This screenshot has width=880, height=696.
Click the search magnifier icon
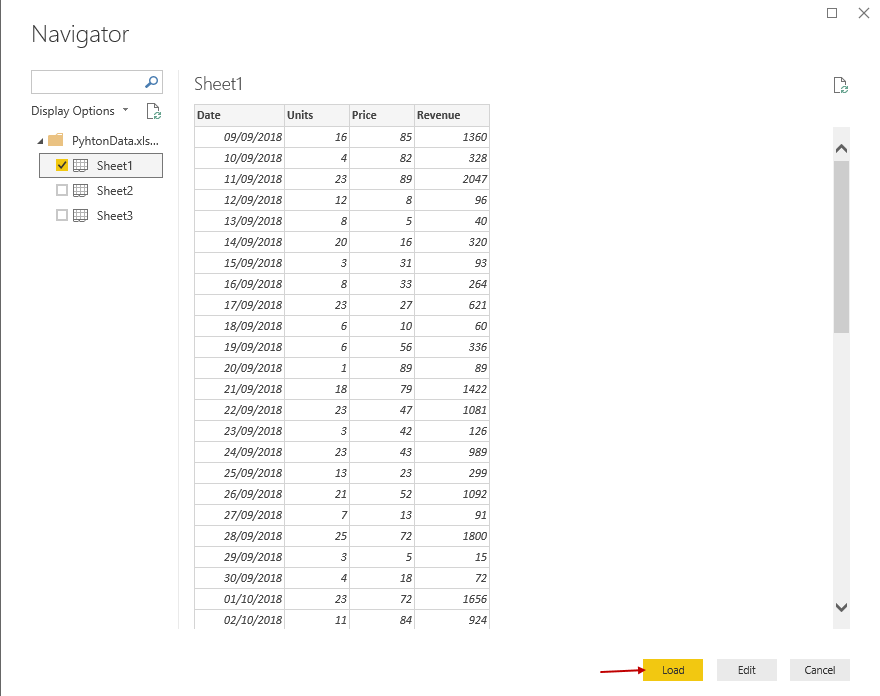pos(152,82)
